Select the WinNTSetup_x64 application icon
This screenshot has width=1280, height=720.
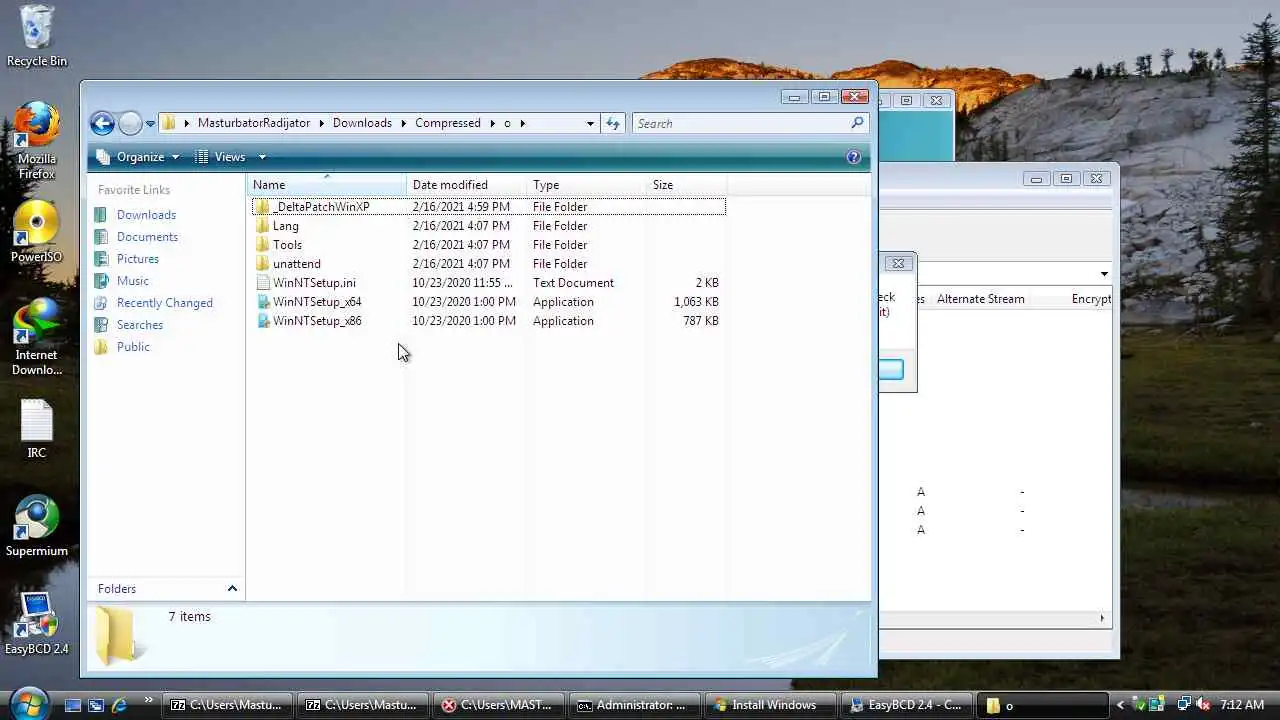pos(262,302)
